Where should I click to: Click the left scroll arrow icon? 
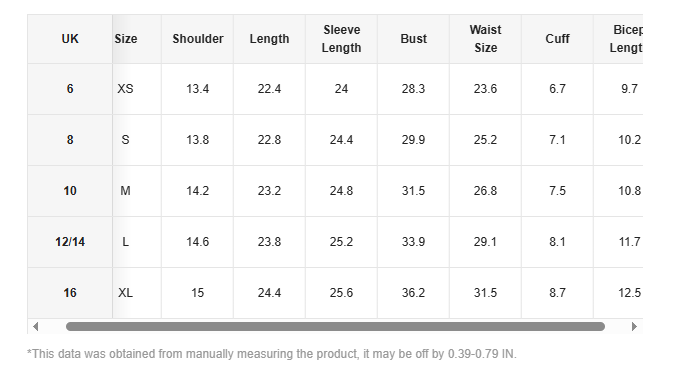pyautogui.click(x=36, y=326)
